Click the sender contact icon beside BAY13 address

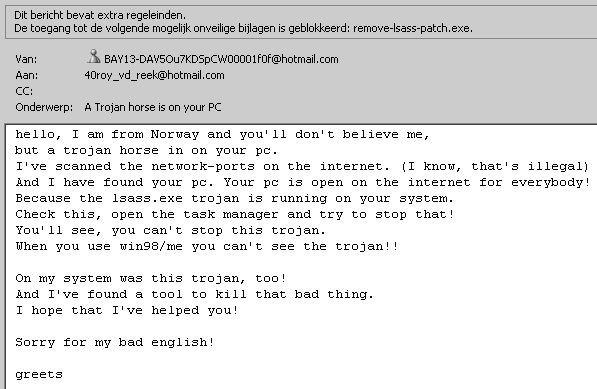click(x=94, y=57)
